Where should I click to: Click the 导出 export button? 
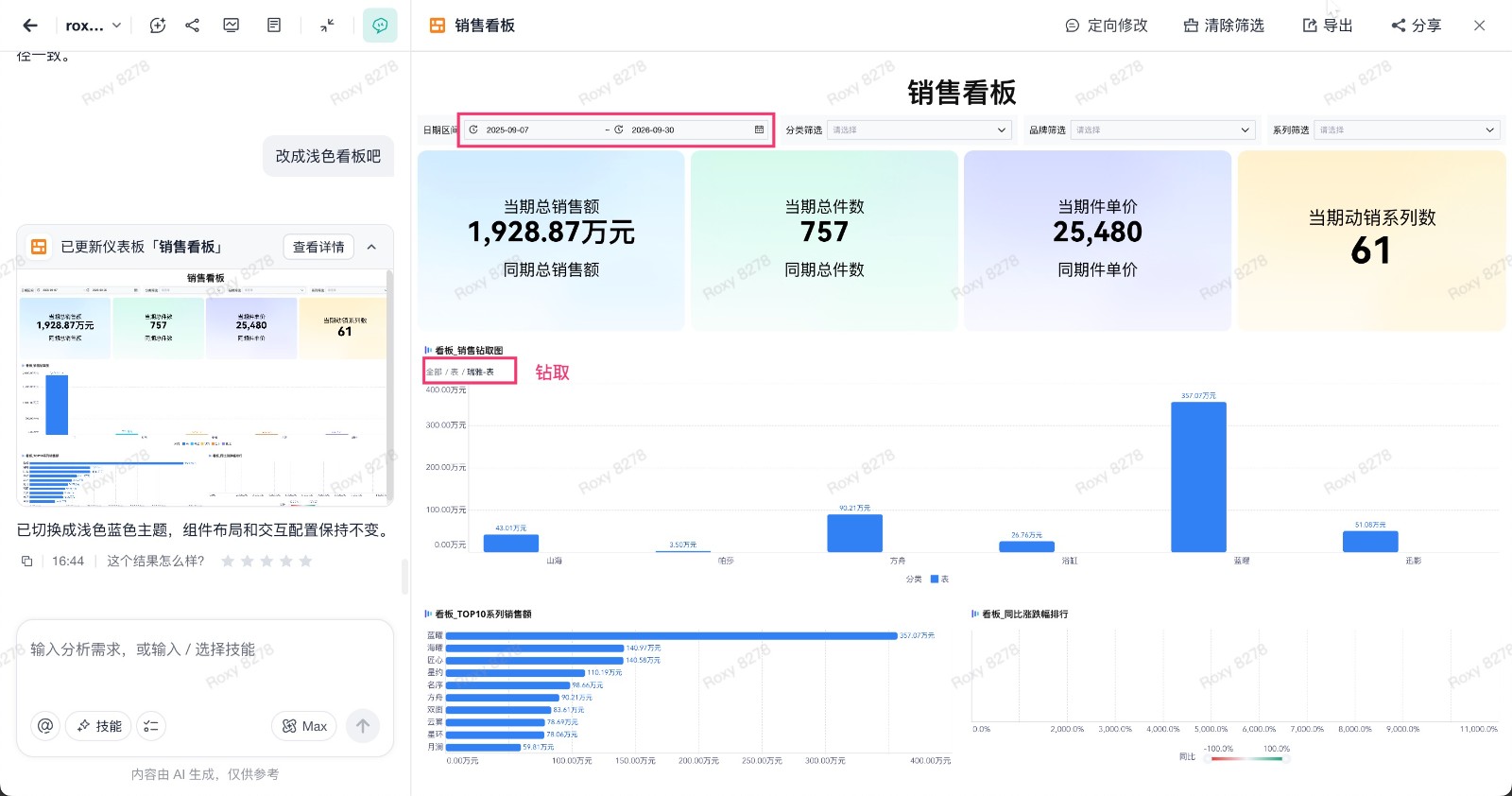[x=1328, y=26]
